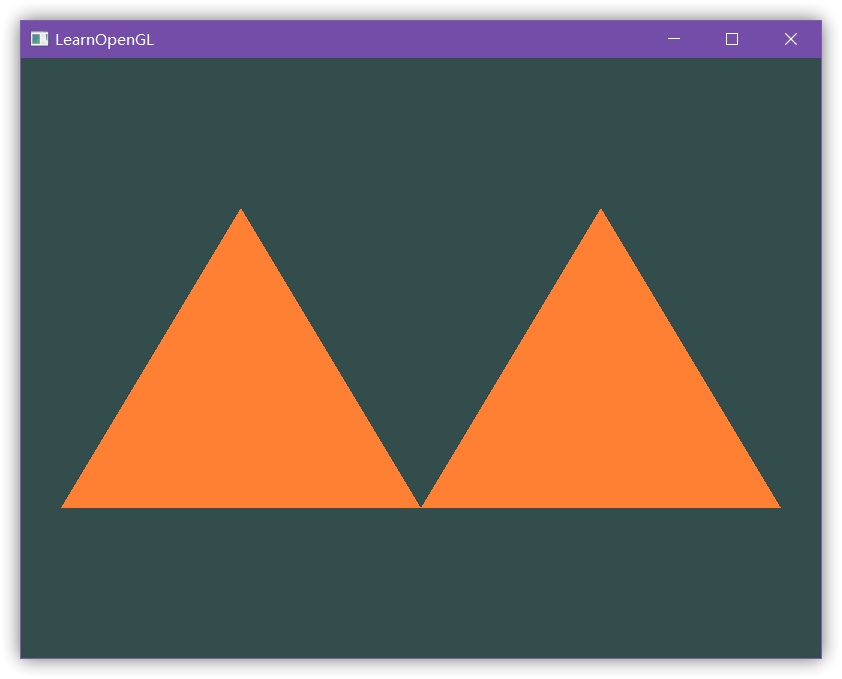Click the top vertex of the right triangle
Image resolution: width=842 pixels, height=679 pixels.
[601, 212]
